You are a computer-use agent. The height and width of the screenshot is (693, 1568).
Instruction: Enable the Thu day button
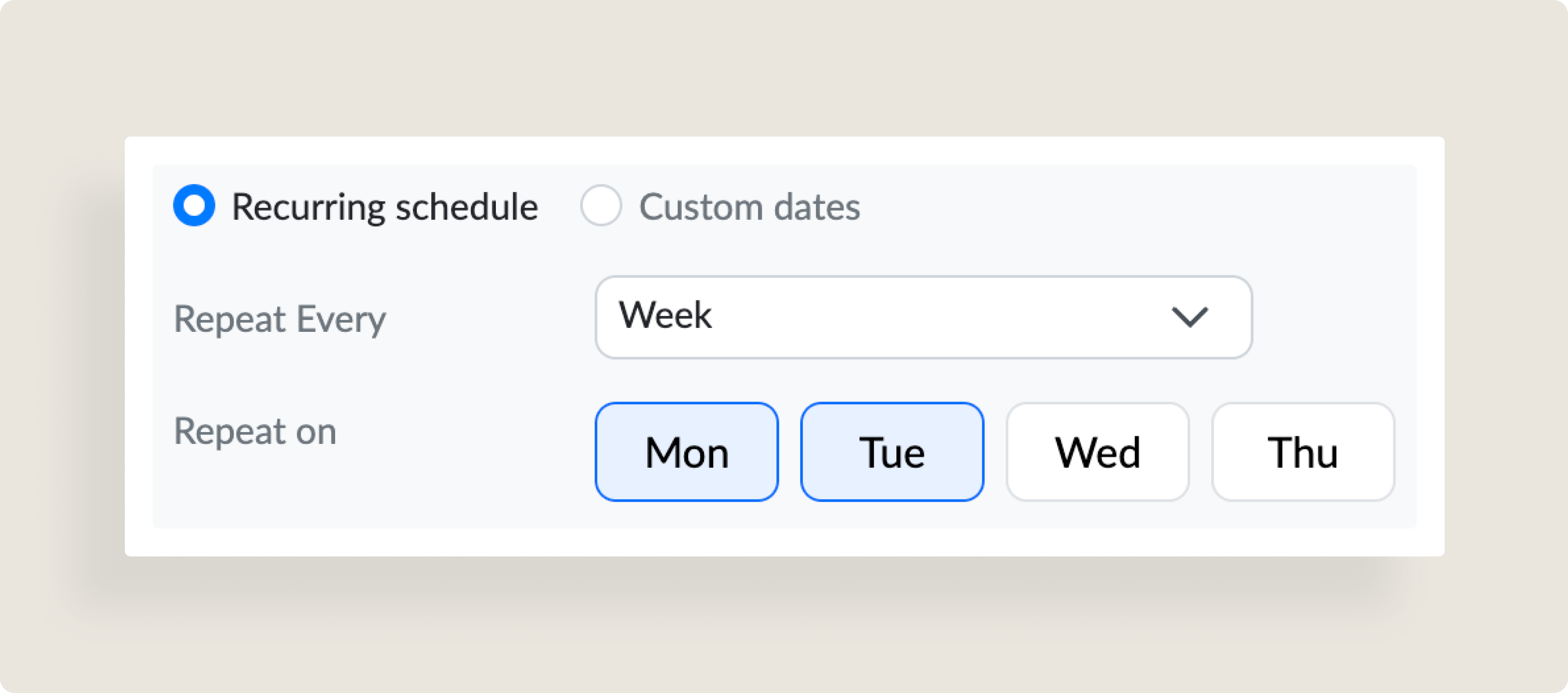point(1303,452)
